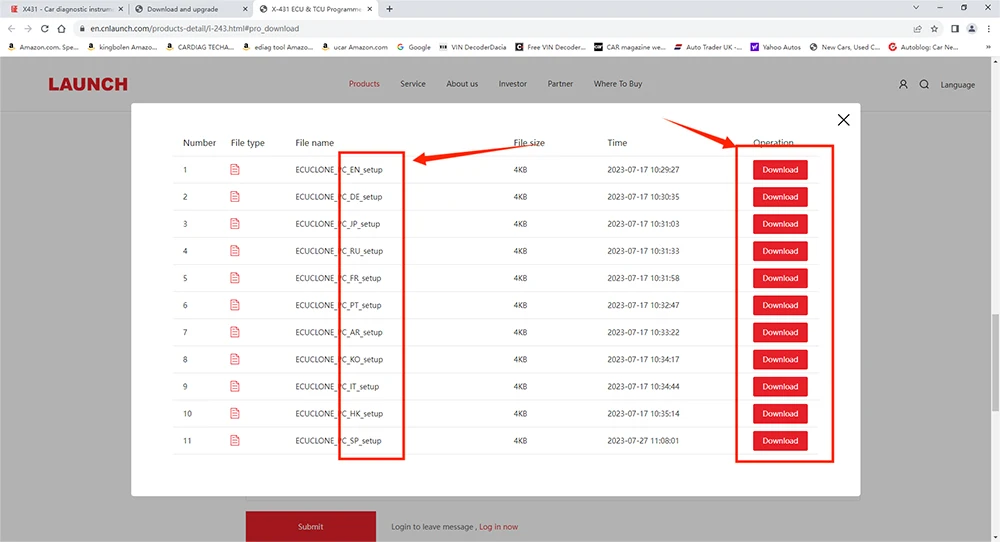1000x542 pixels.
Task: Close the Download and upgrade tab
Action: click(x=245, y=9)
